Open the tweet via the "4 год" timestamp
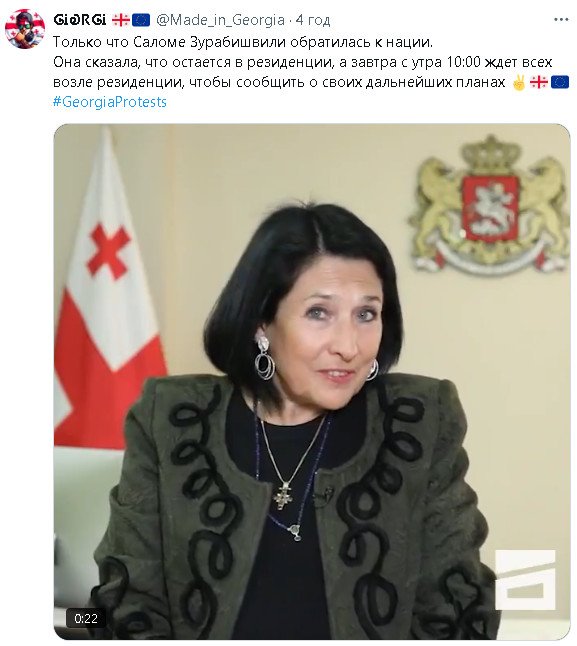Image resolution: width=577 pixels, height=646 pixels. tap(313, 20)
